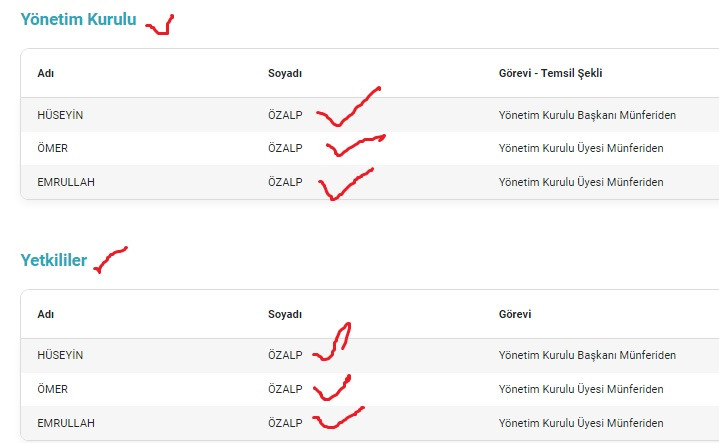Select HÜSEYİN in the Yönetim Kurulu table

60,115
